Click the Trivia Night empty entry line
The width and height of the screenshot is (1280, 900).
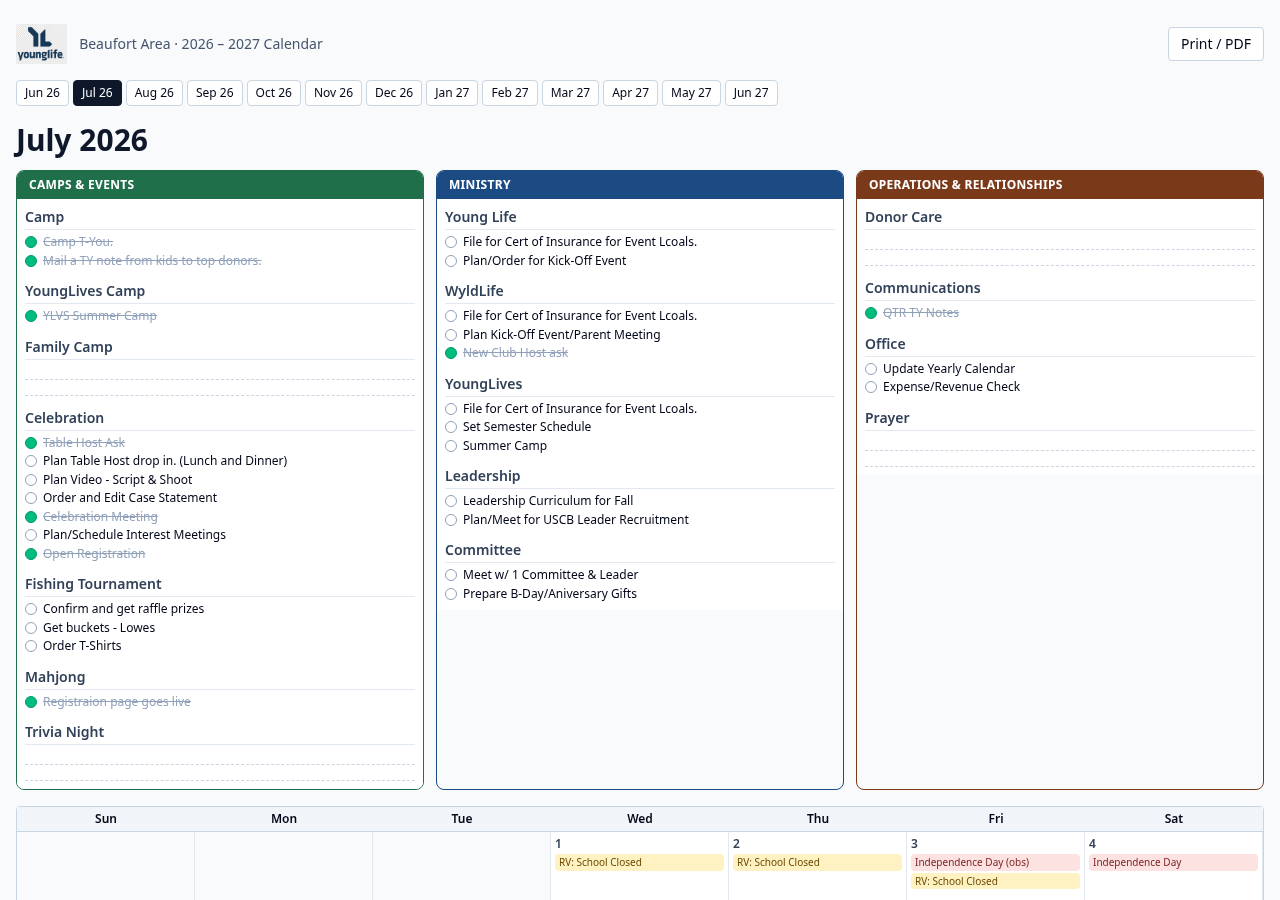pyautogui.click(x=220, y=756)
